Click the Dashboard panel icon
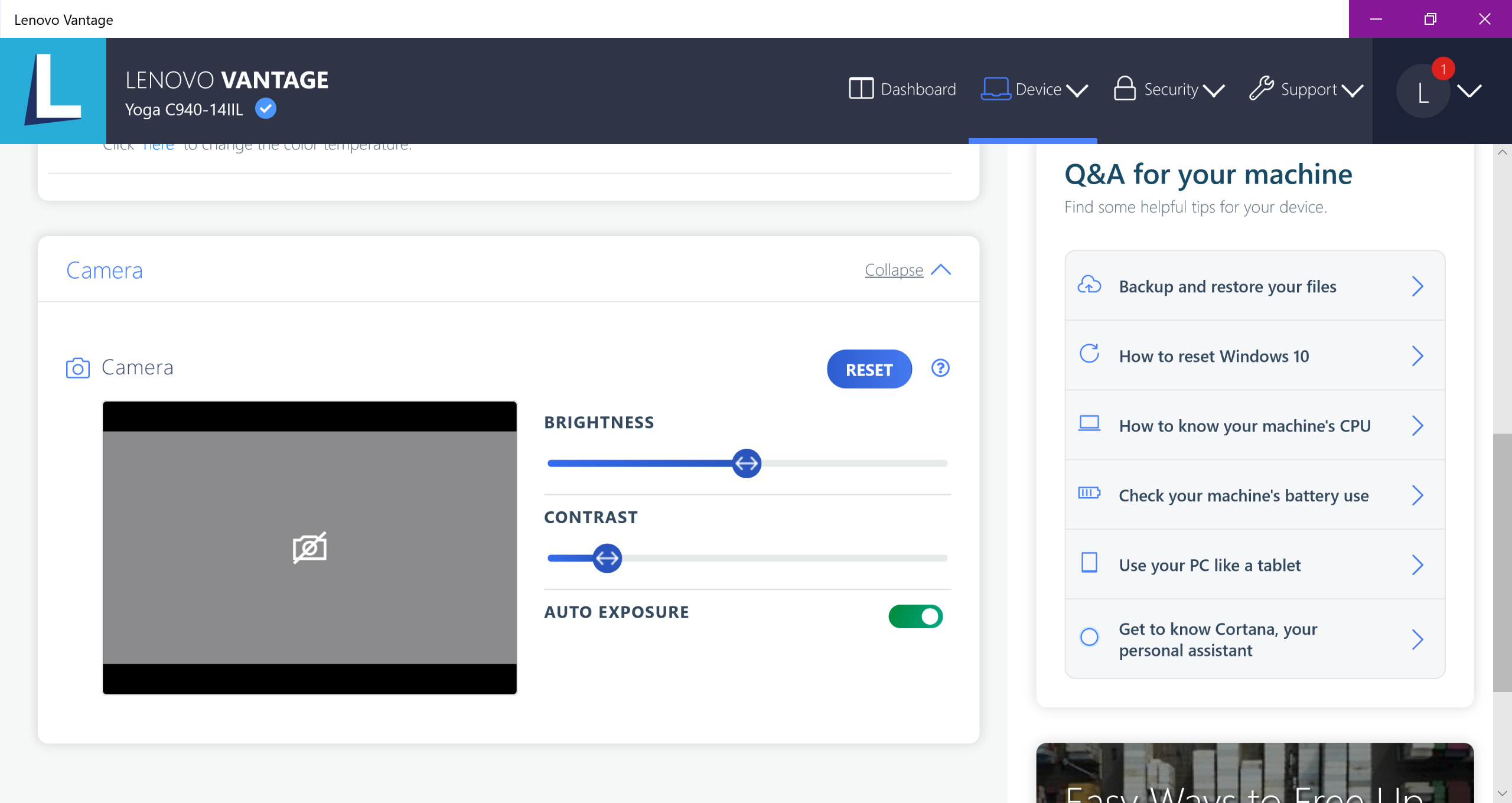 point(861,89)
